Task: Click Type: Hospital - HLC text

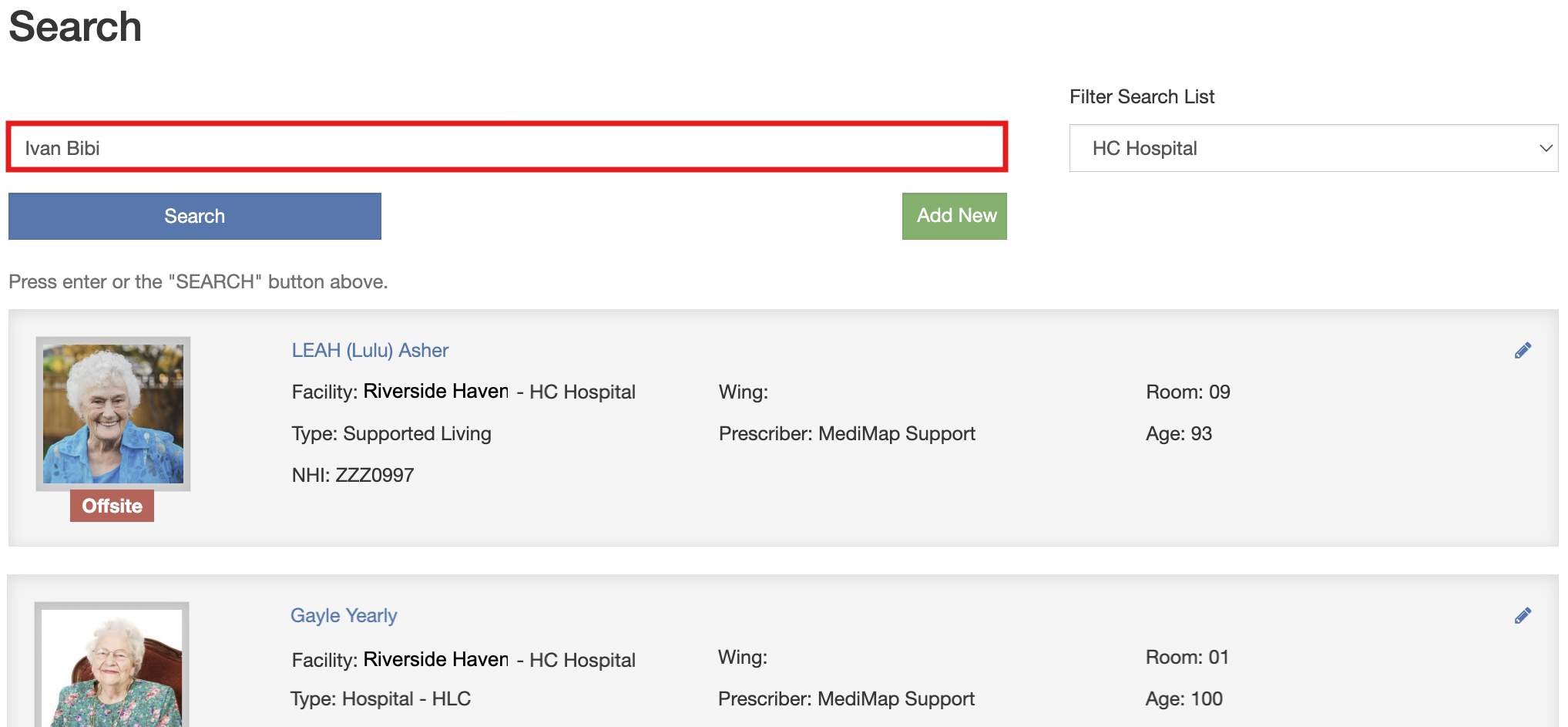Action: pos(381,699)
